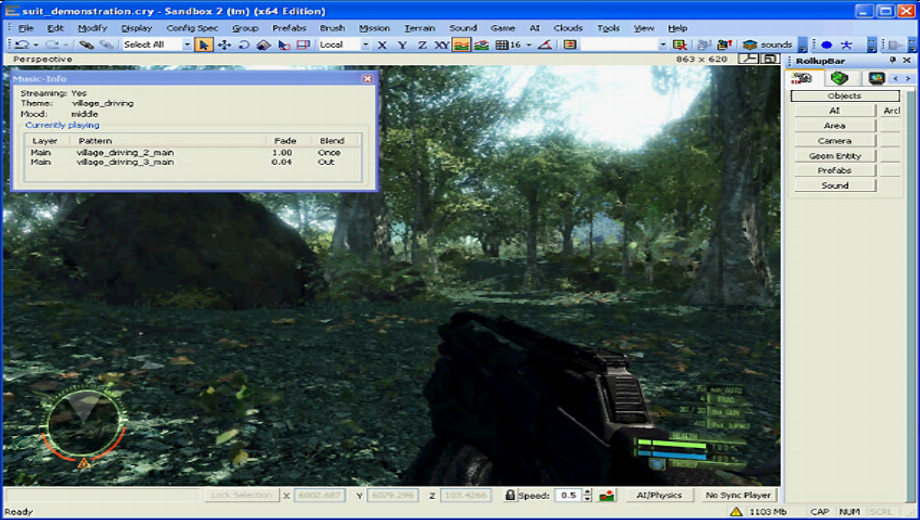This screenshot has width=920, height=520.
Task: Open the Terrain menu
Action: (x=420, y=28)
